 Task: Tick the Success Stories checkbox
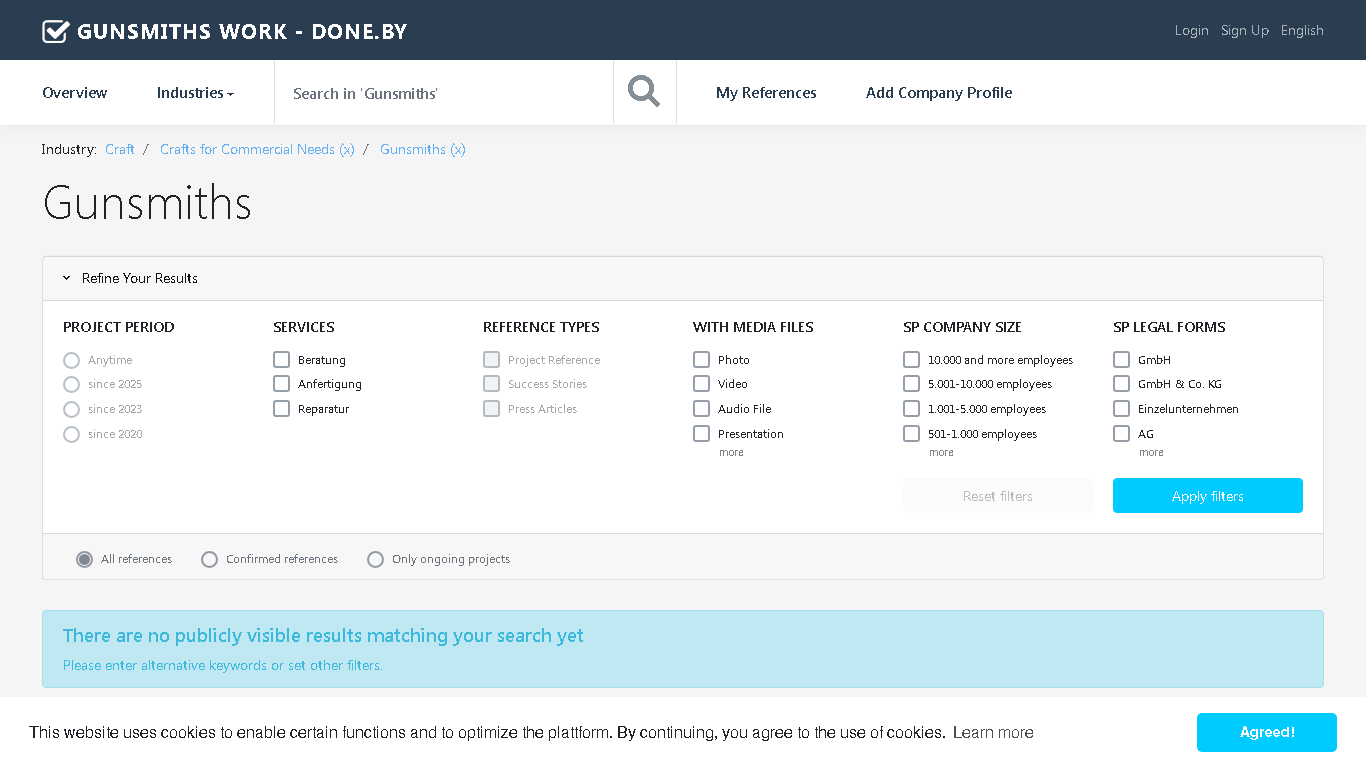click(x=491, y=384)
